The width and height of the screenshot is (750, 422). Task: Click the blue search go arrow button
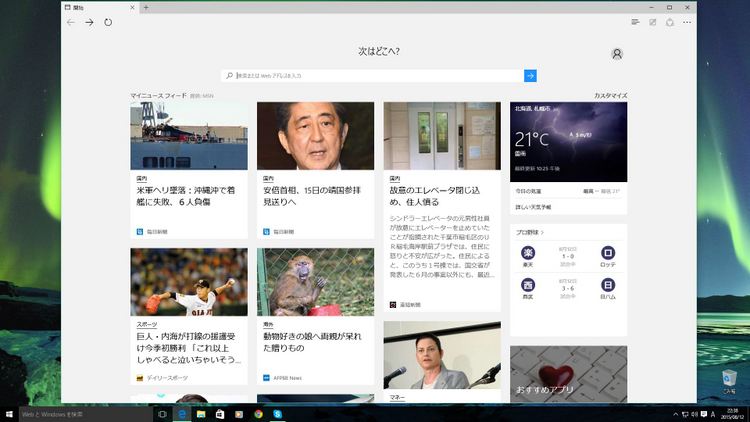coord(530,76)
